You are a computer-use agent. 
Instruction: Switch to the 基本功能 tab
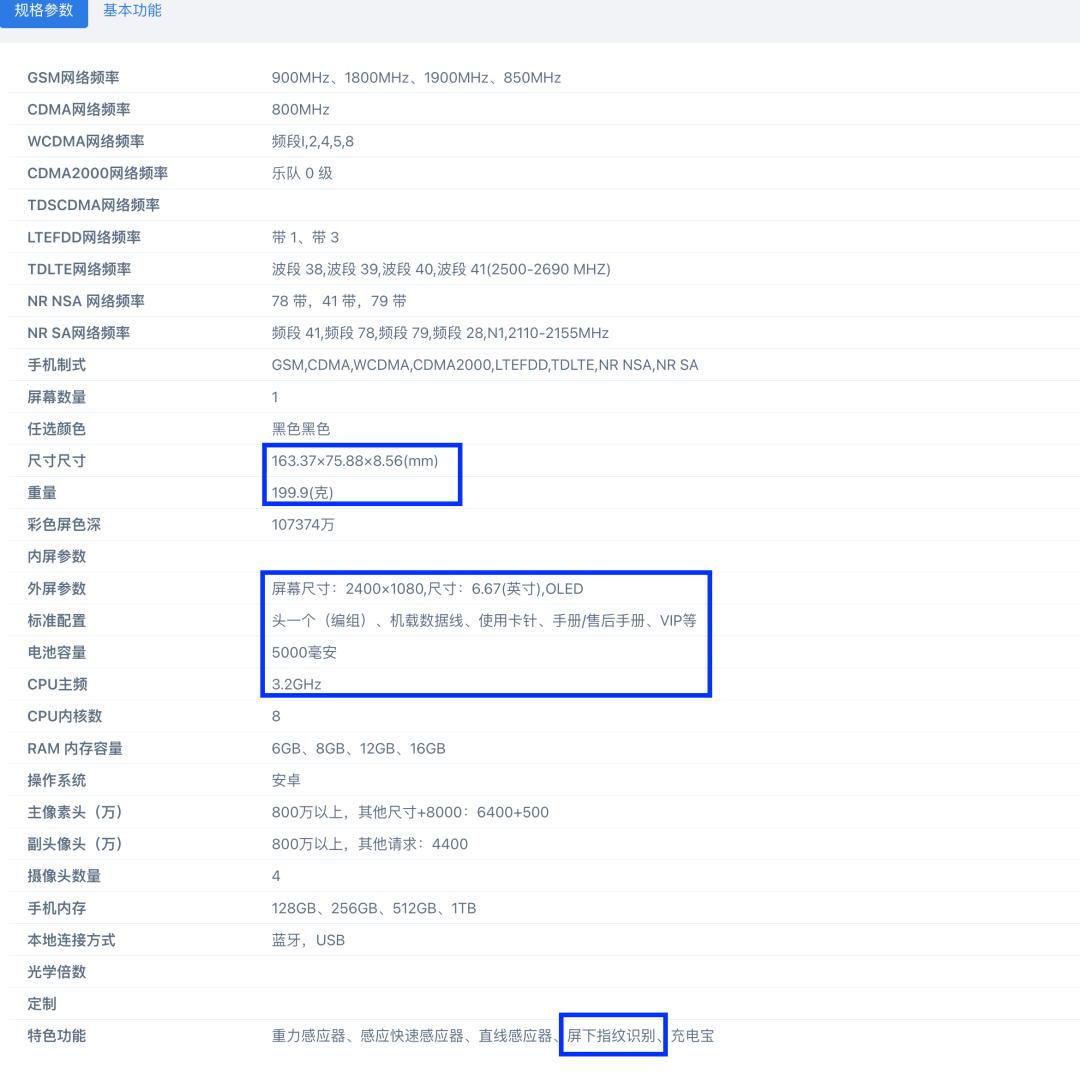pos(131,13)
